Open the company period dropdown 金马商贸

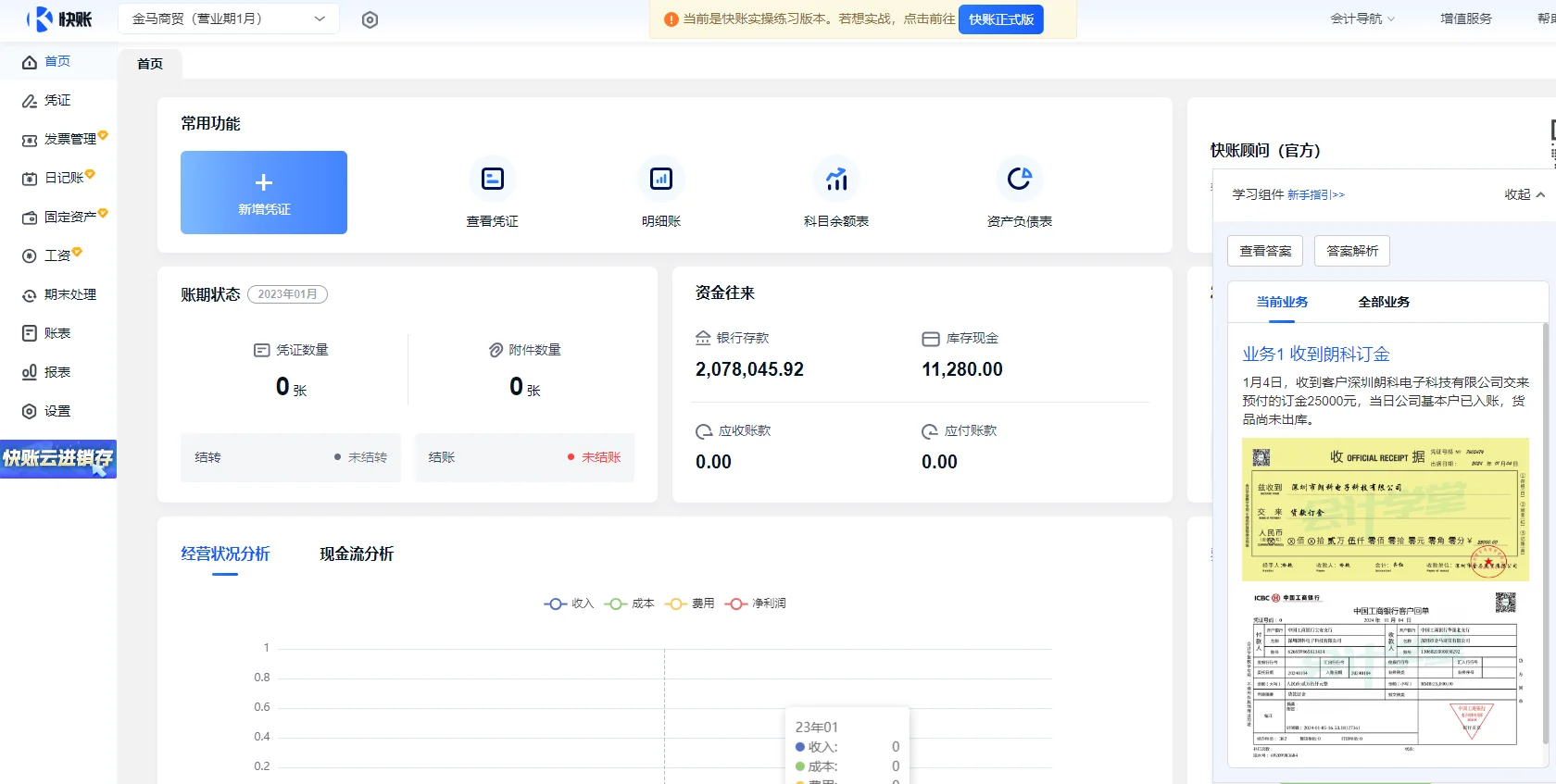point(229,19)
